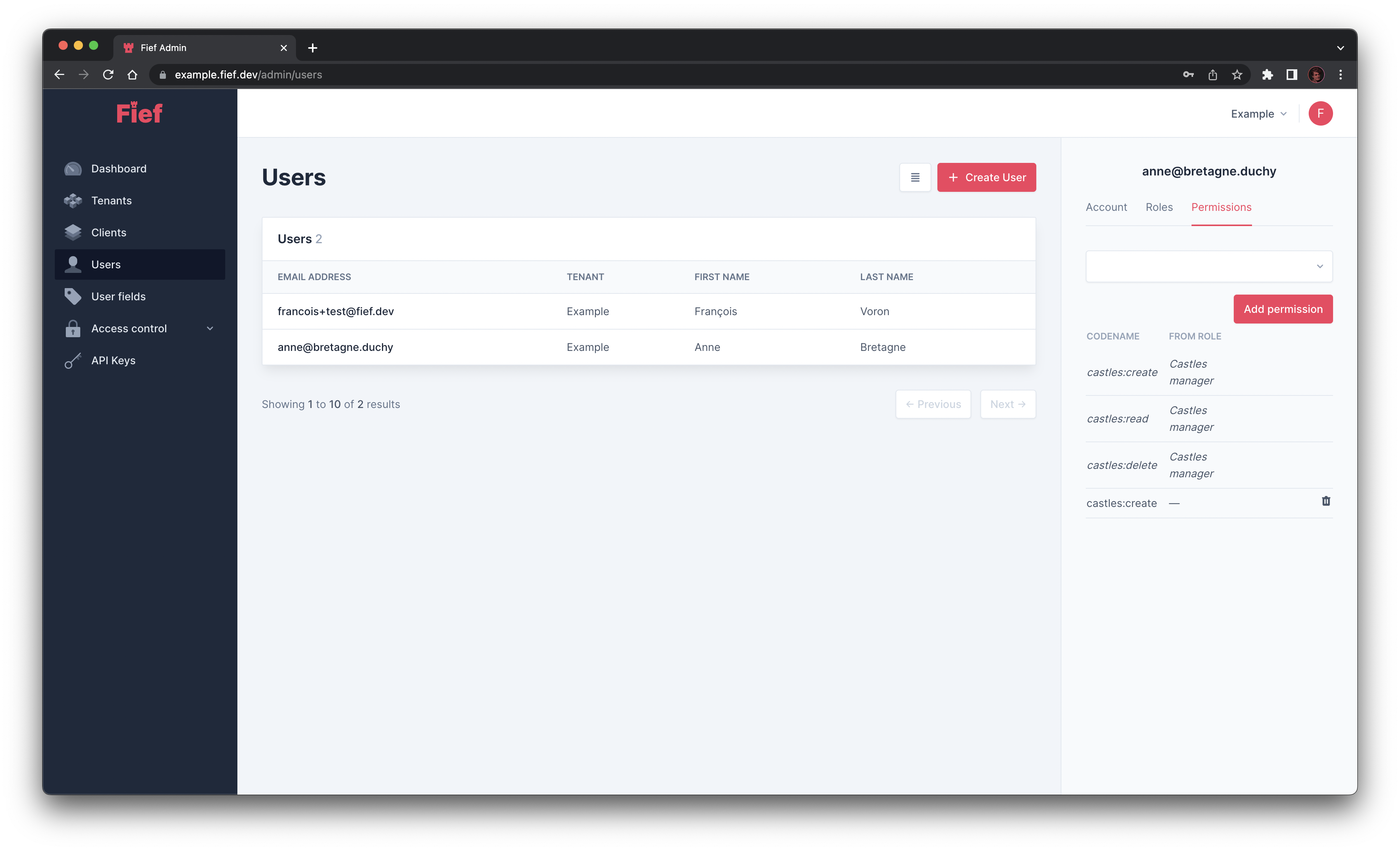Click the Fief Admin browser tab

pos(205,48)
